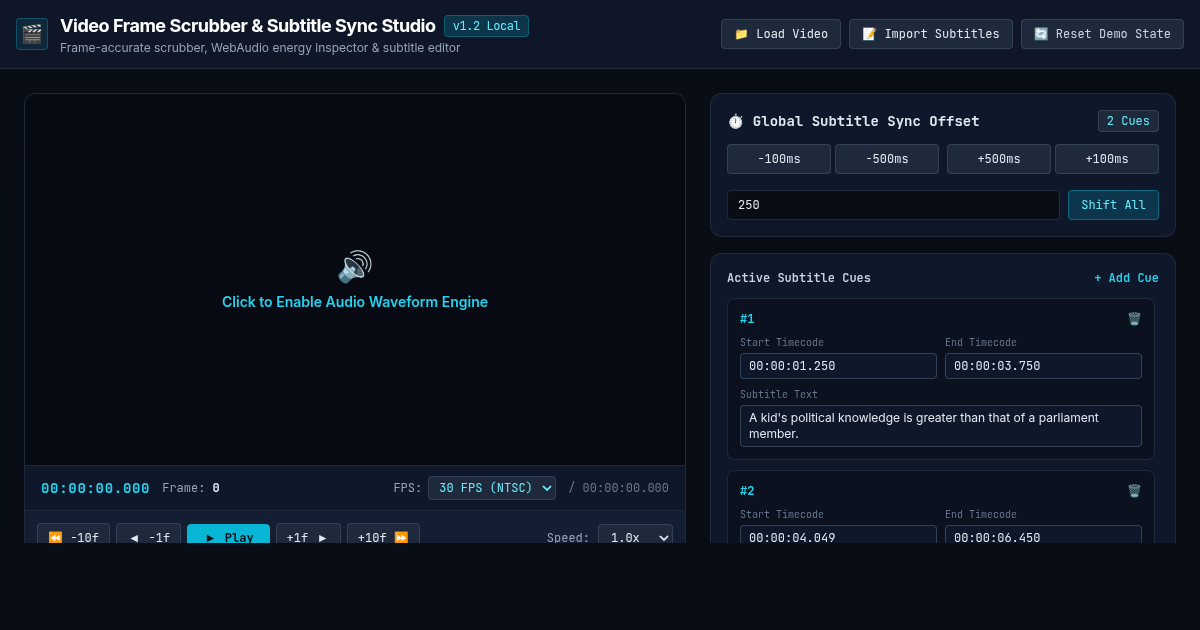Edit cue #1 start timecode 00:00:01.250

[838, 366]
